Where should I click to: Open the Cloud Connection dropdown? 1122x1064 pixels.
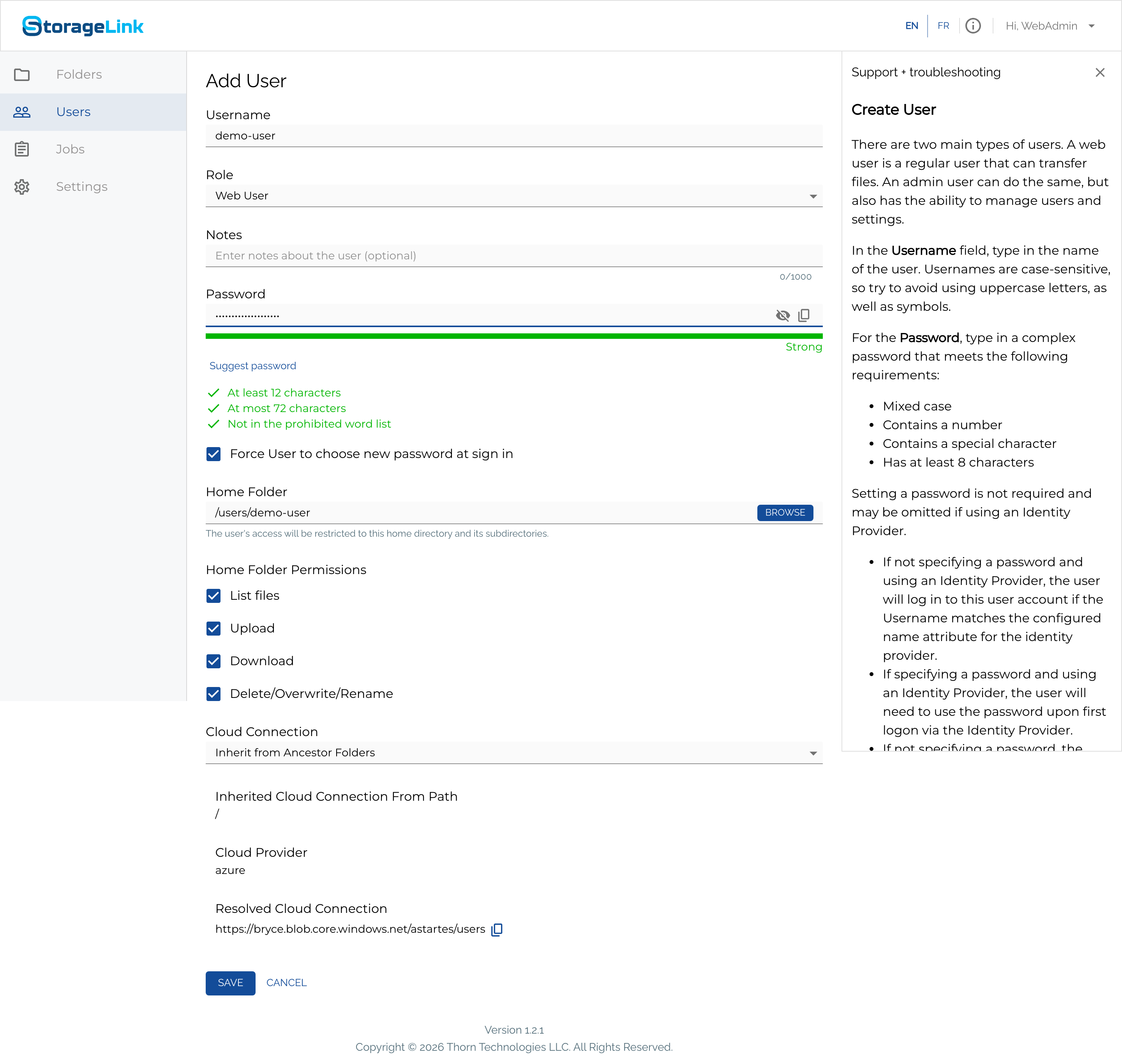pos(514,752)
